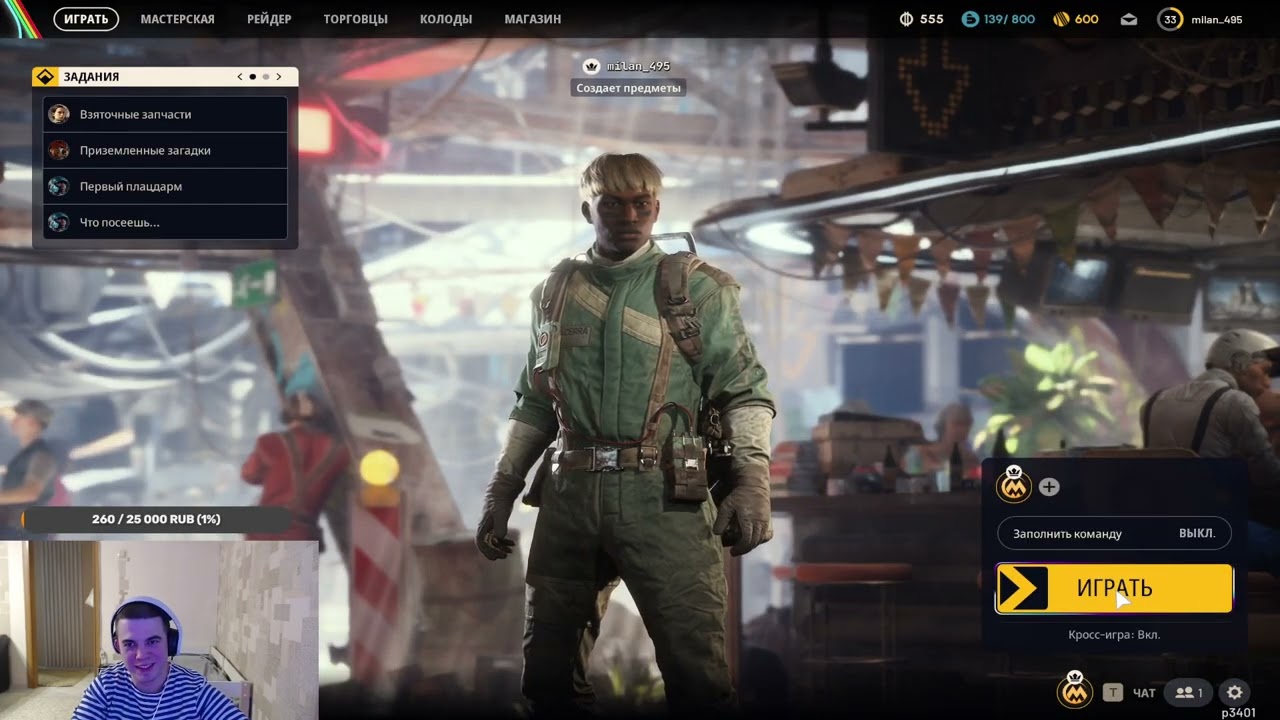Open the settings gear icon
The width and height of the screenshot is (1280, 720).
[1235, 692]
